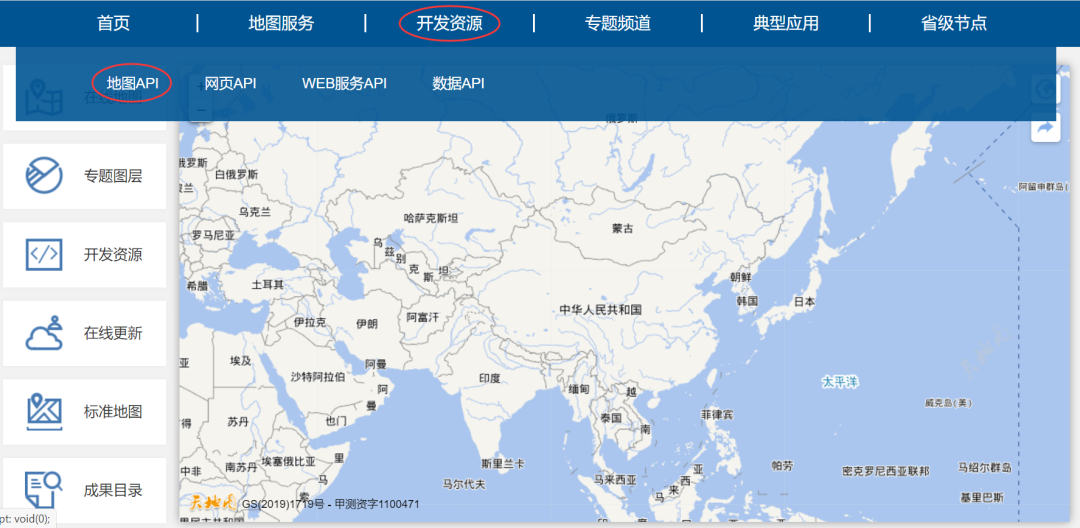Click the 泰国 map label
Screen dimensions: 1080x528
(x=611, y=418)
